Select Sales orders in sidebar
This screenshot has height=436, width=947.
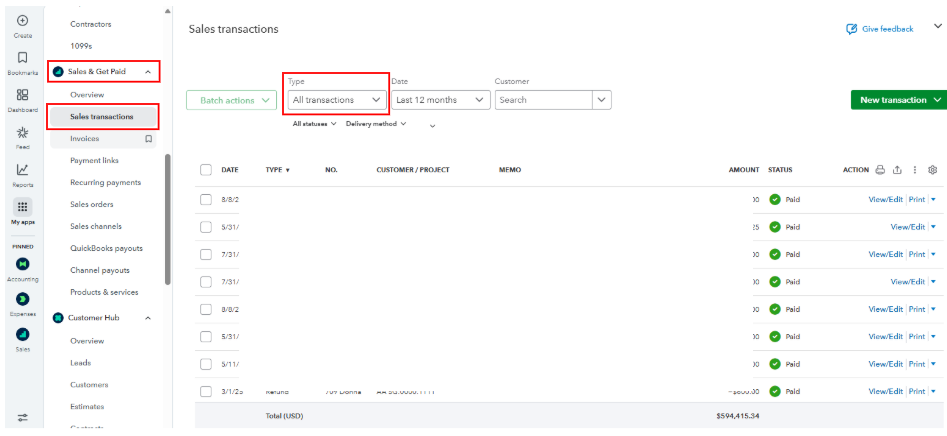pos(92,204)
